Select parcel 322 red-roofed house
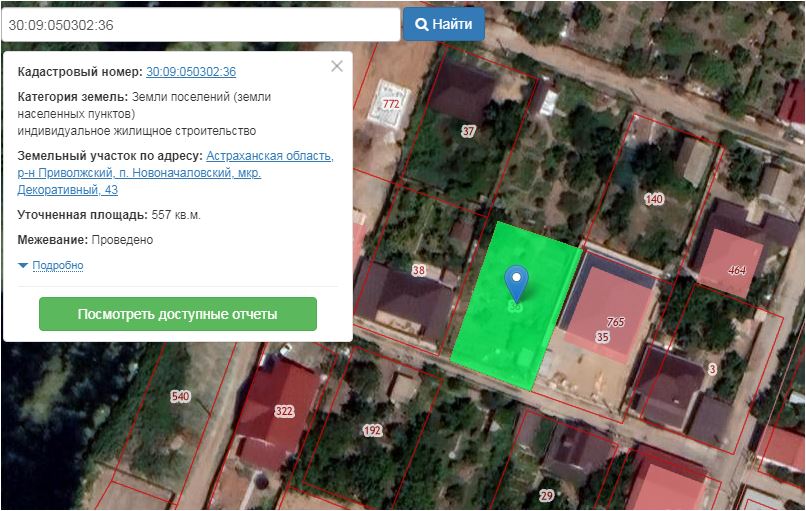Viewport: 806px width, 511px height. [x=284, y=411]
